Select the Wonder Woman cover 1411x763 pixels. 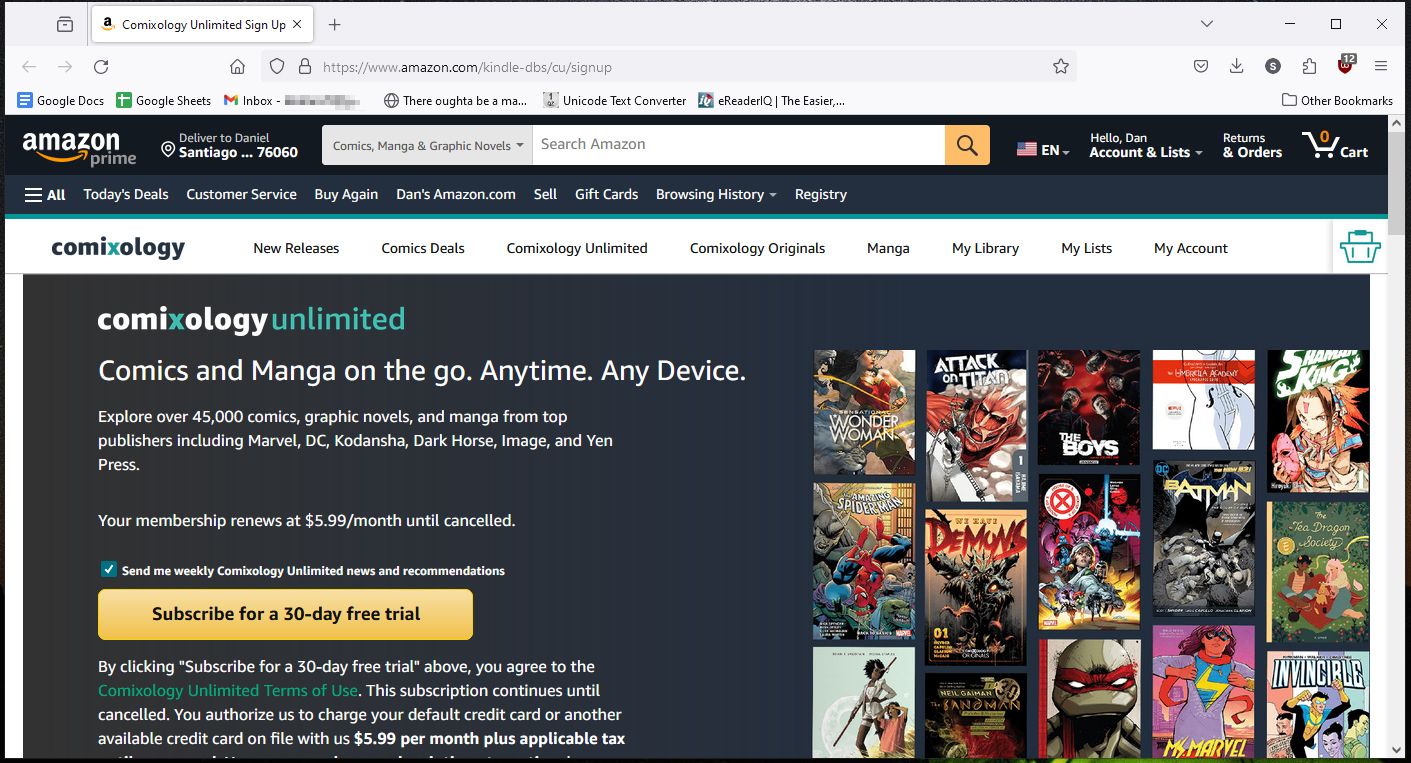[864, 412]
